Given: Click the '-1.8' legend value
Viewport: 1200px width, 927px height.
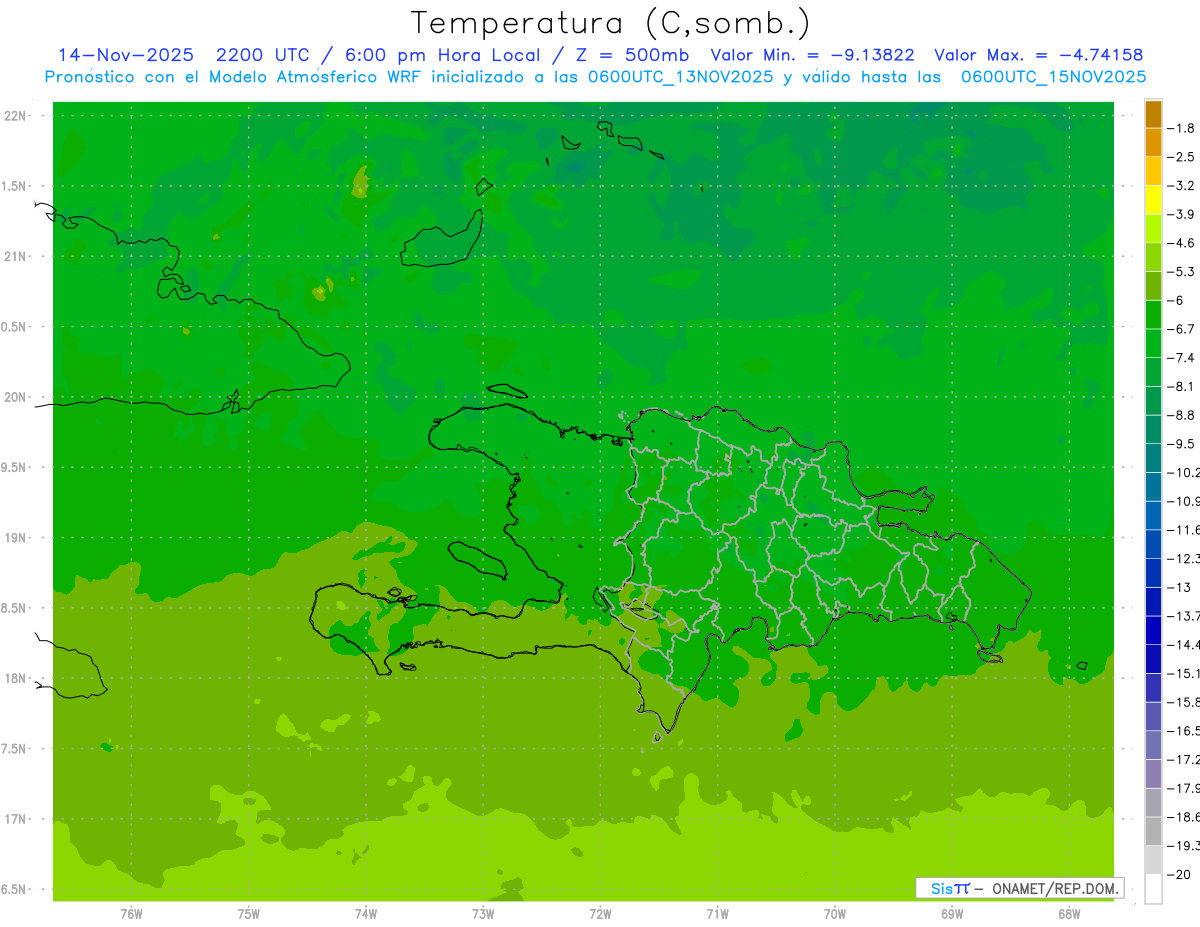Looking at the screenshot, I should pos(1182,128).
